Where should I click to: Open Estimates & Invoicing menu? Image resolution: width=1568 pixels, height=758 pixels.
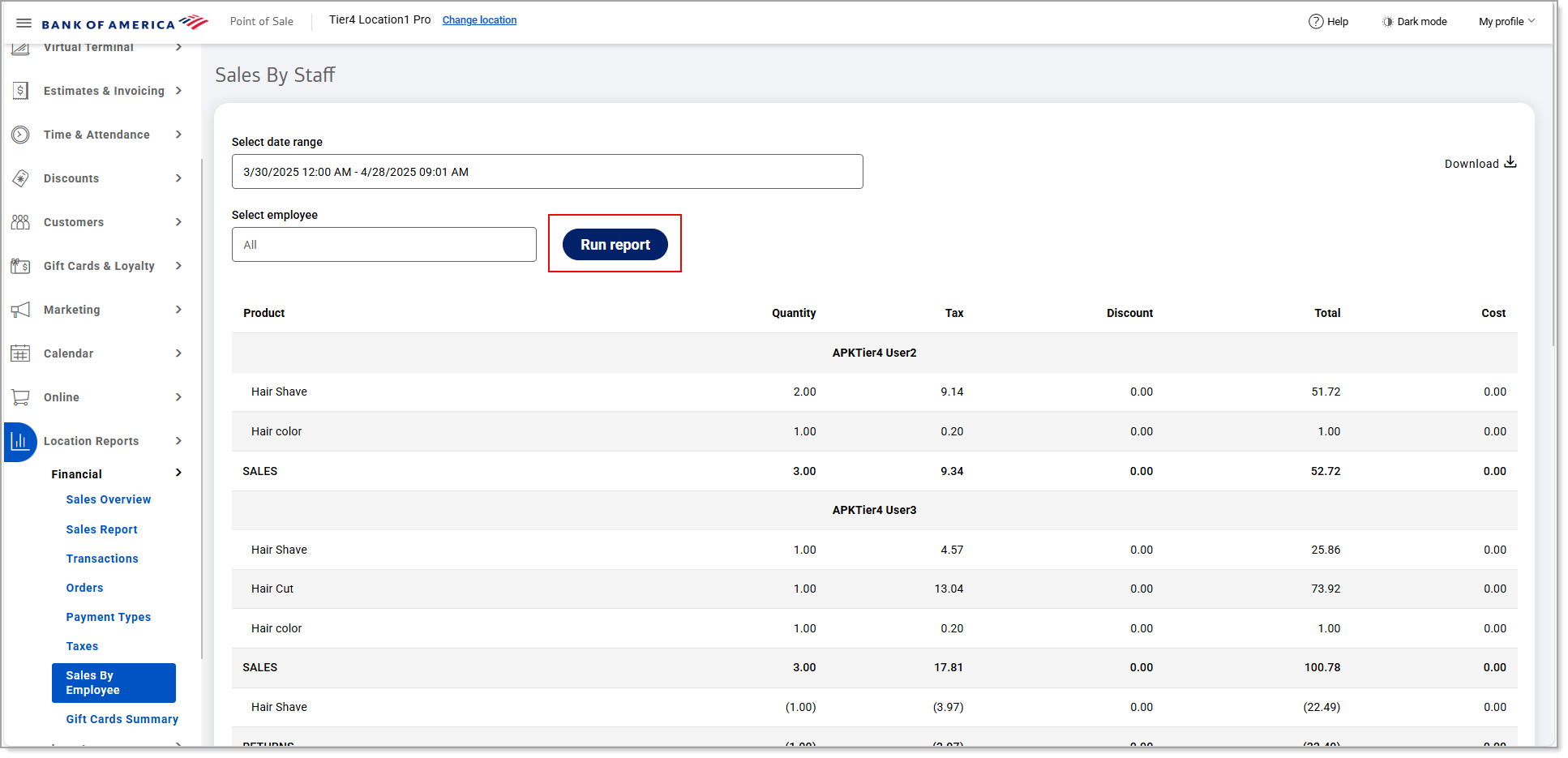tap(104, 91)
